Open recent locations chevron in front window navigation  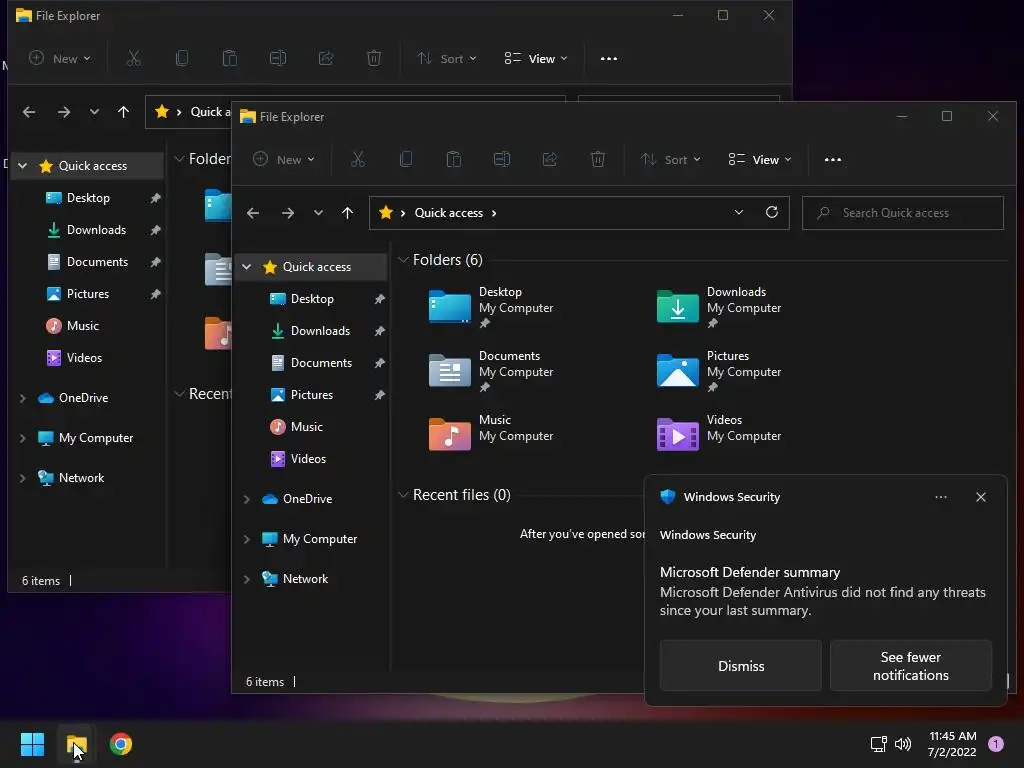coord(318,213)
